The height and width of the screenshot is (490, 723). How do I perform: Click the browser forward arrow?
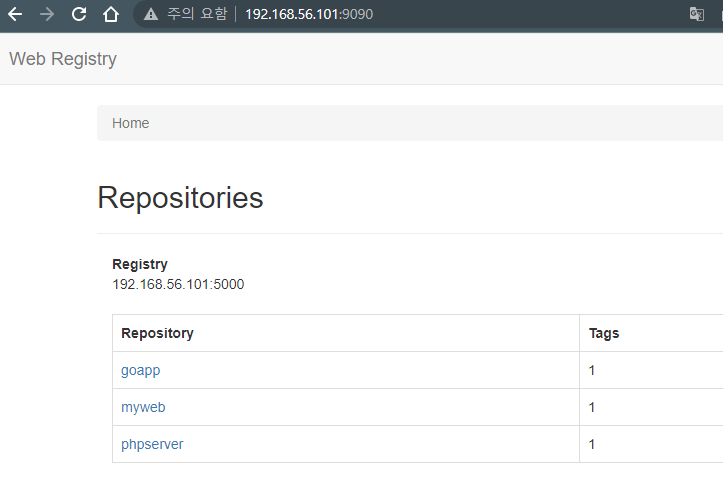(x=47, y=14)
